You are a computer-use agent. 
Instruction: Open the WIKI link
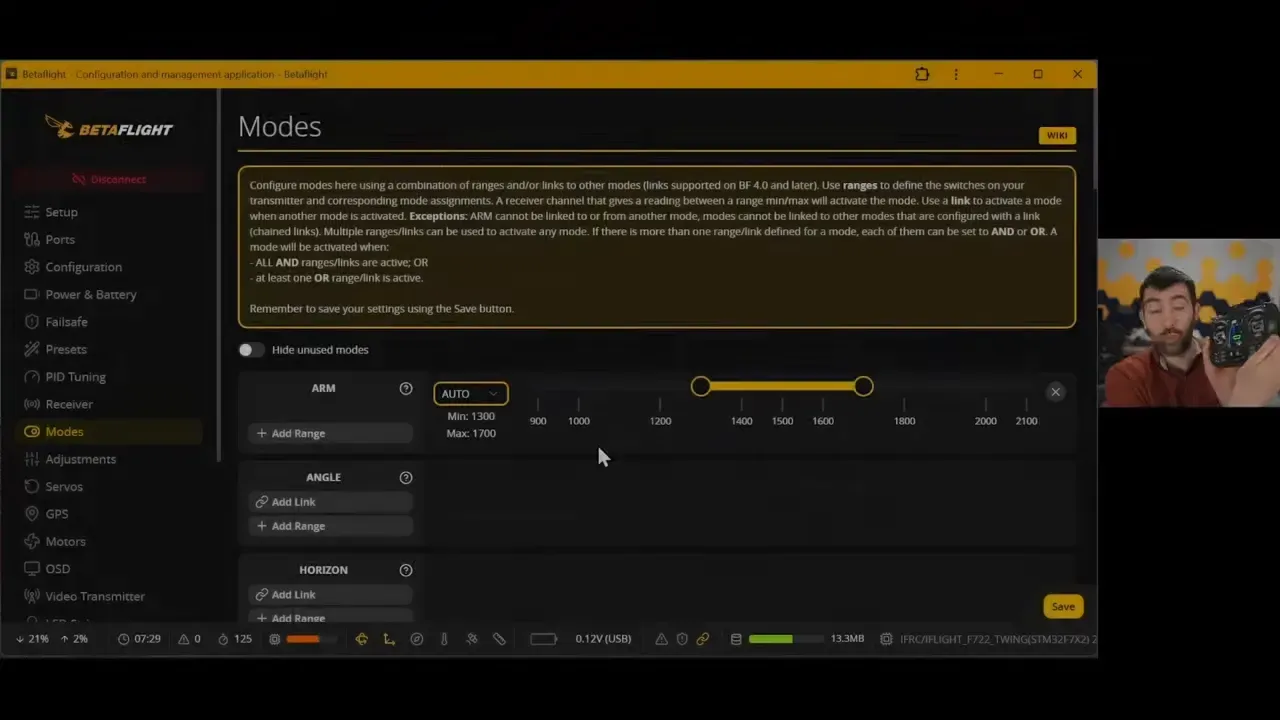click(1057, 135)
